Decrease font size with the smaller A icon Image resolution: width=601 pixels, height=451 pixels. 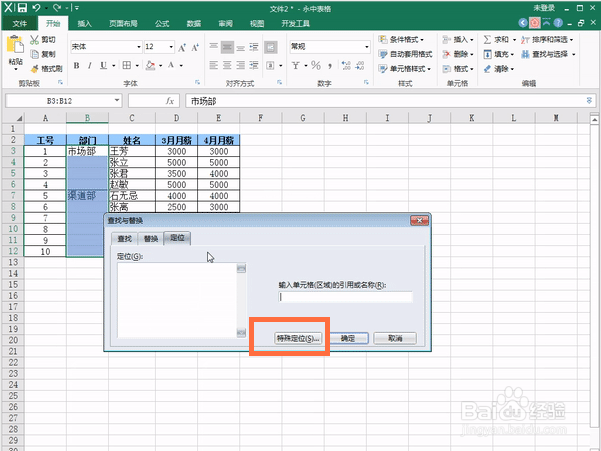[x=195, y=47]
